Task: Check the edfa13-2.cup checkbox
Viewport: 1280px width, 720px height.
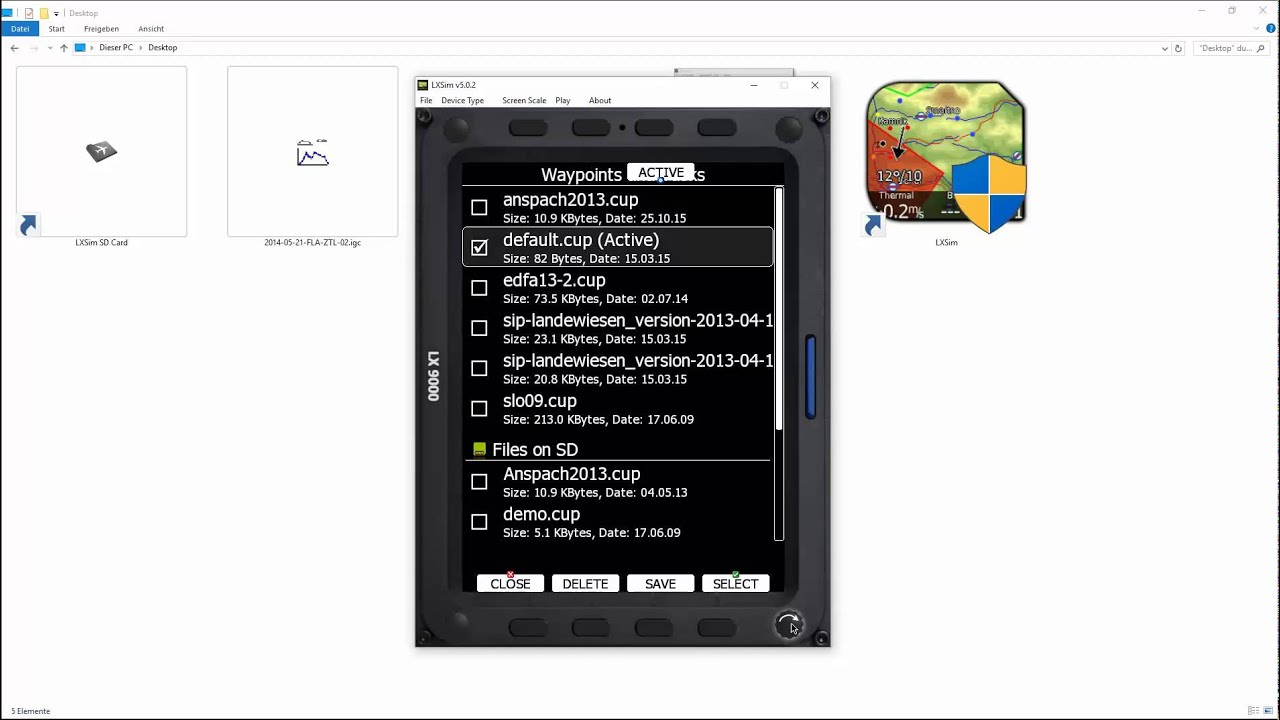Action: [479, 288]
